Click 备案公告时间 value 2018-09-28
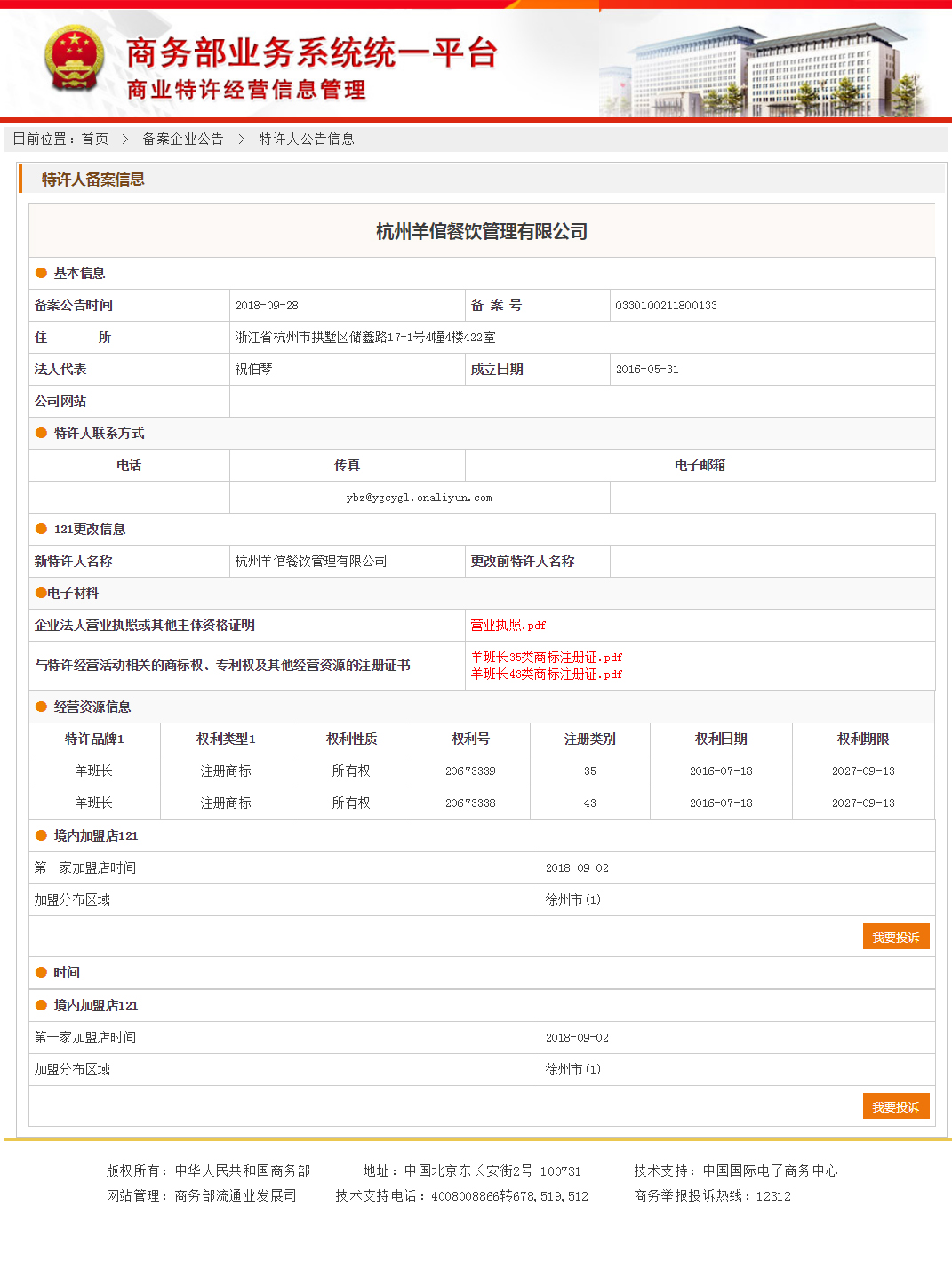The height and width of the screenshot is (1278, 952). (x=267, y=305)
